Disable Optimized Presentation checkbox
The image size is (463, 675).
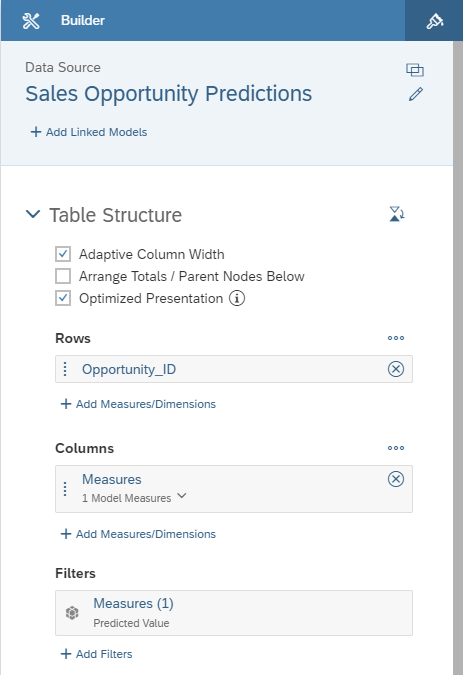click(x=63, y=298)
